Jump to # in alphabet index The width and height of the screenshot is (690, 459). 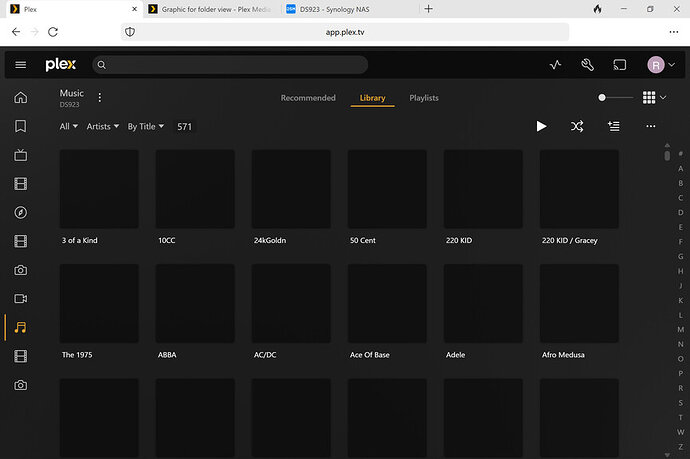(680, 154)
